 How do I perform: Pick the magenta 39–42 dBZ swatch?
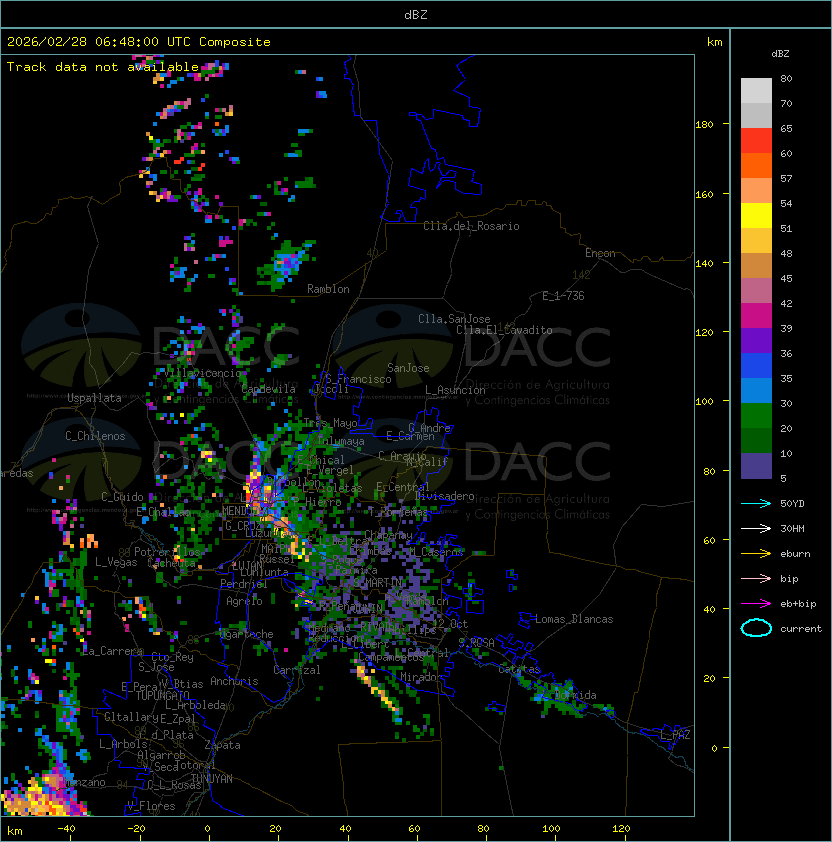click(756, 315)
